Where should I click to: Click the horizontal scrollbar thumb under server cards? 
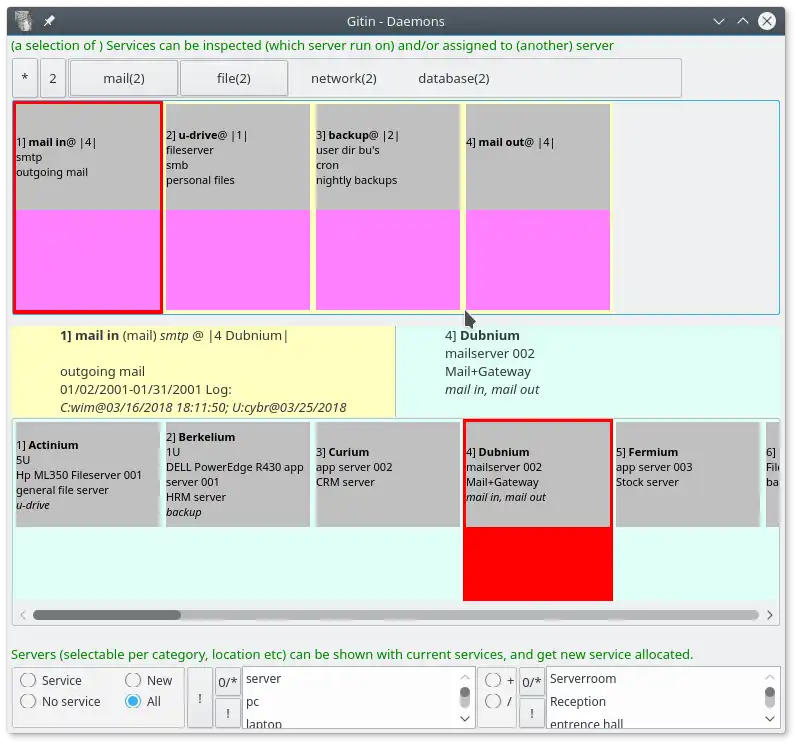click(107, 615)
